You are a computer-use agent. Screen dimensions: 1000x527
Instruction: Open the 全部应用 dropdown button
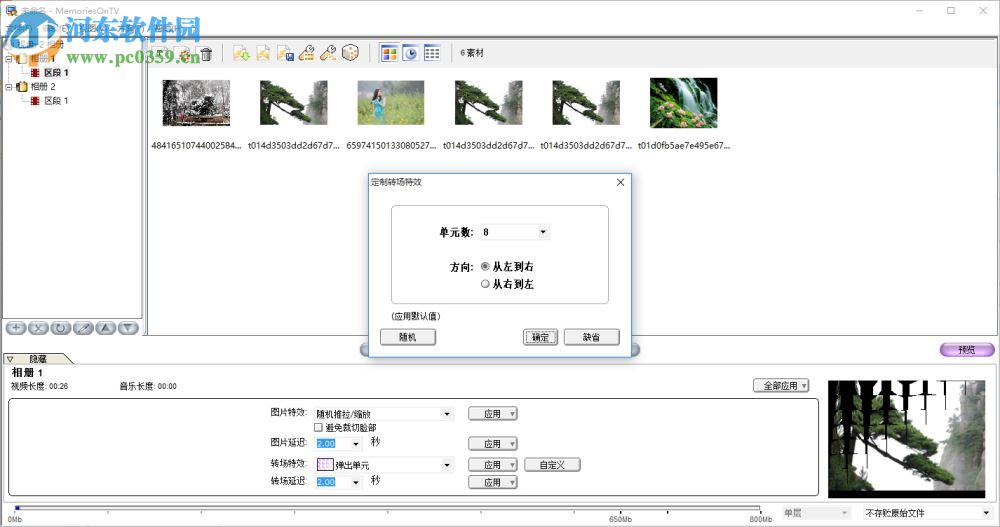pyautogui.click(x=781, y=386)
